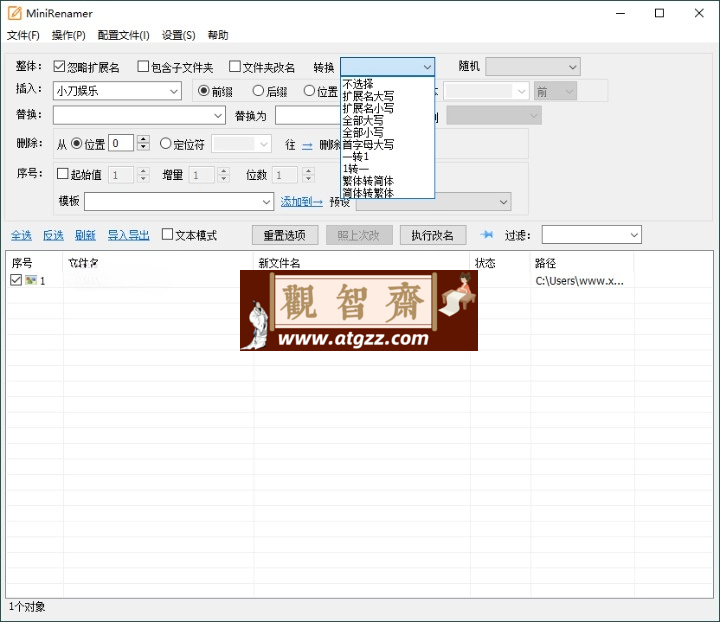Click the MiniRenamer app icon in title bar
Viewport: 720px width, 622px height.
(14, 13)
